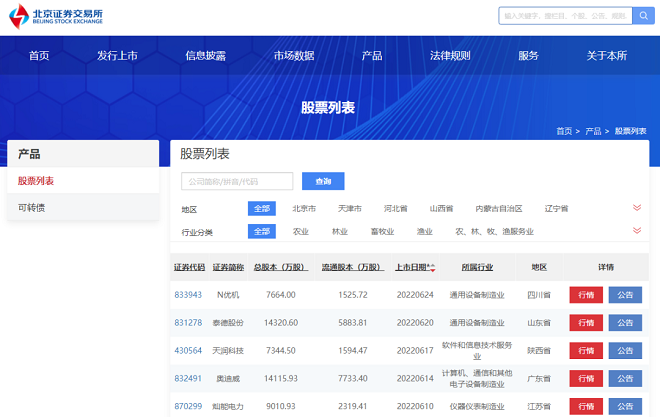
Task: Open the 市场数据 navigation menu
Action: (294, 55)
